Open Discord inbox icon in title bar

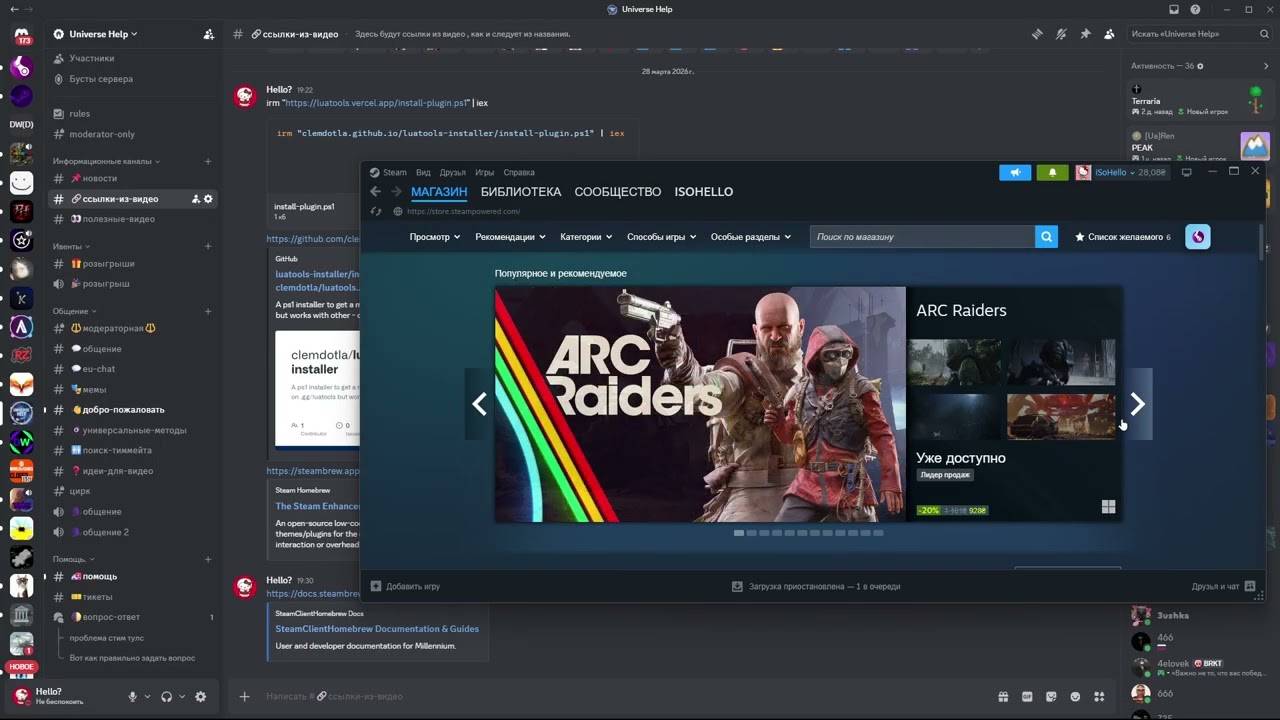[1174, 9]
